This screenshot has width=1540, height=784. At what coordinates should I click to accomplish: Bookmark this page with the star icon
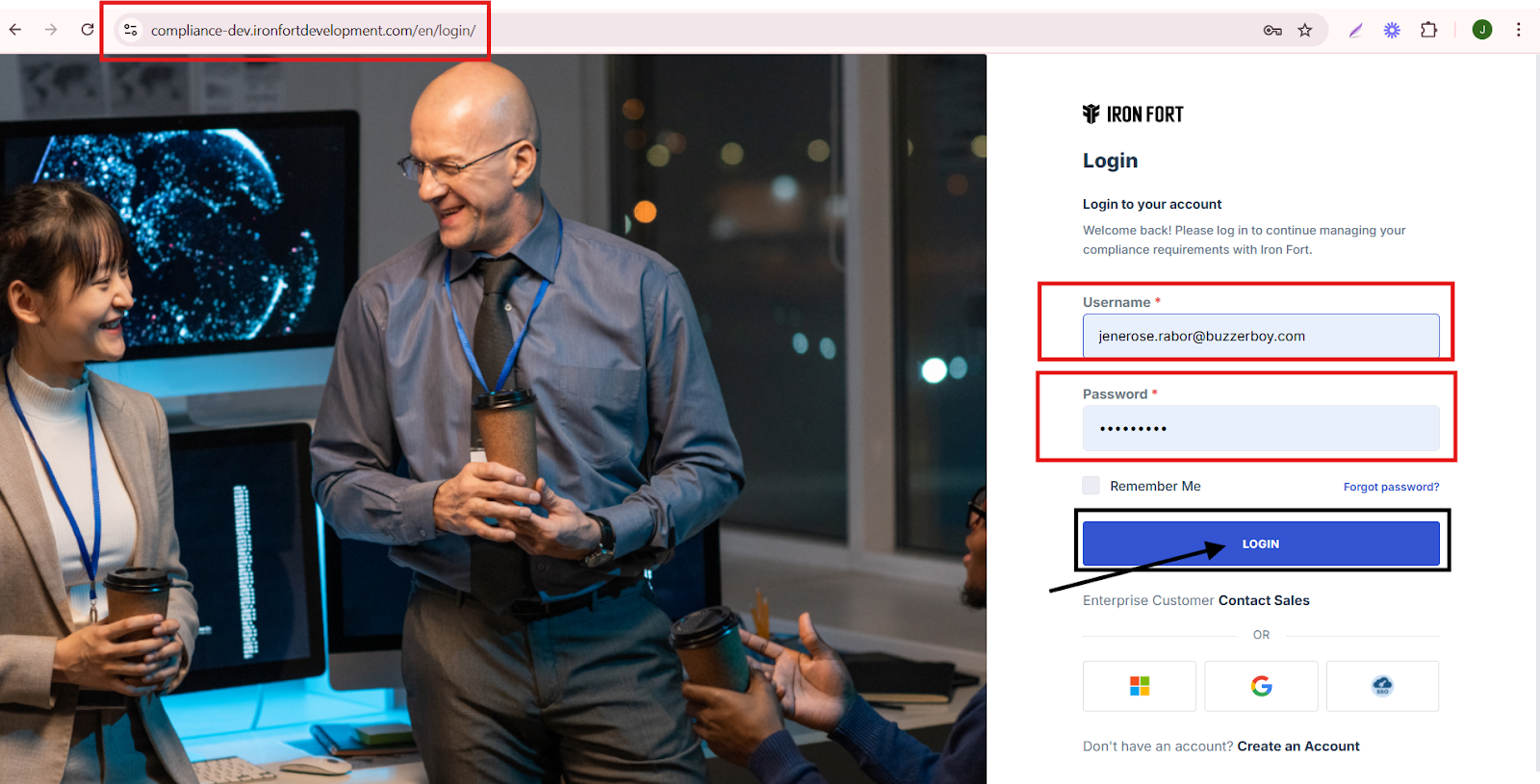pos(1305,31)
